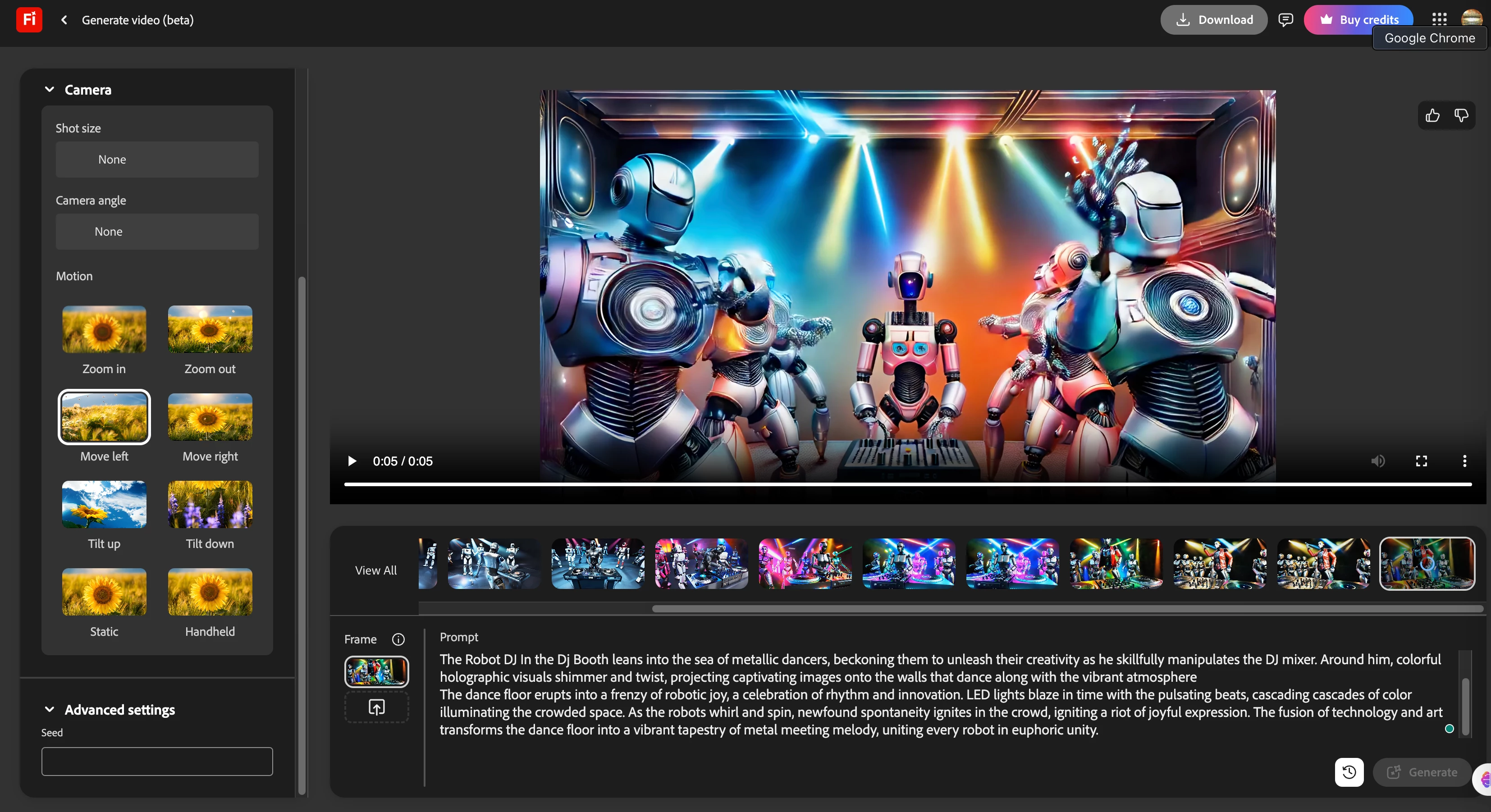Screen dimensions: 1491x812
Task: Open the feedback chat bubble icon
Action: 1285,20
